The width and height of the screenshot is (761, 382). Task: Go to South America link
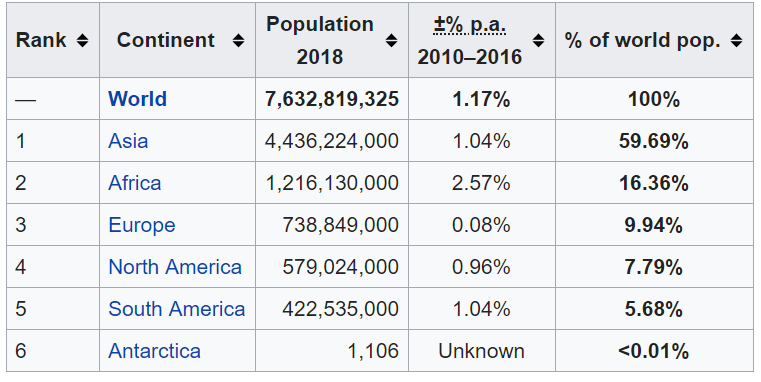tap(177, 309)
